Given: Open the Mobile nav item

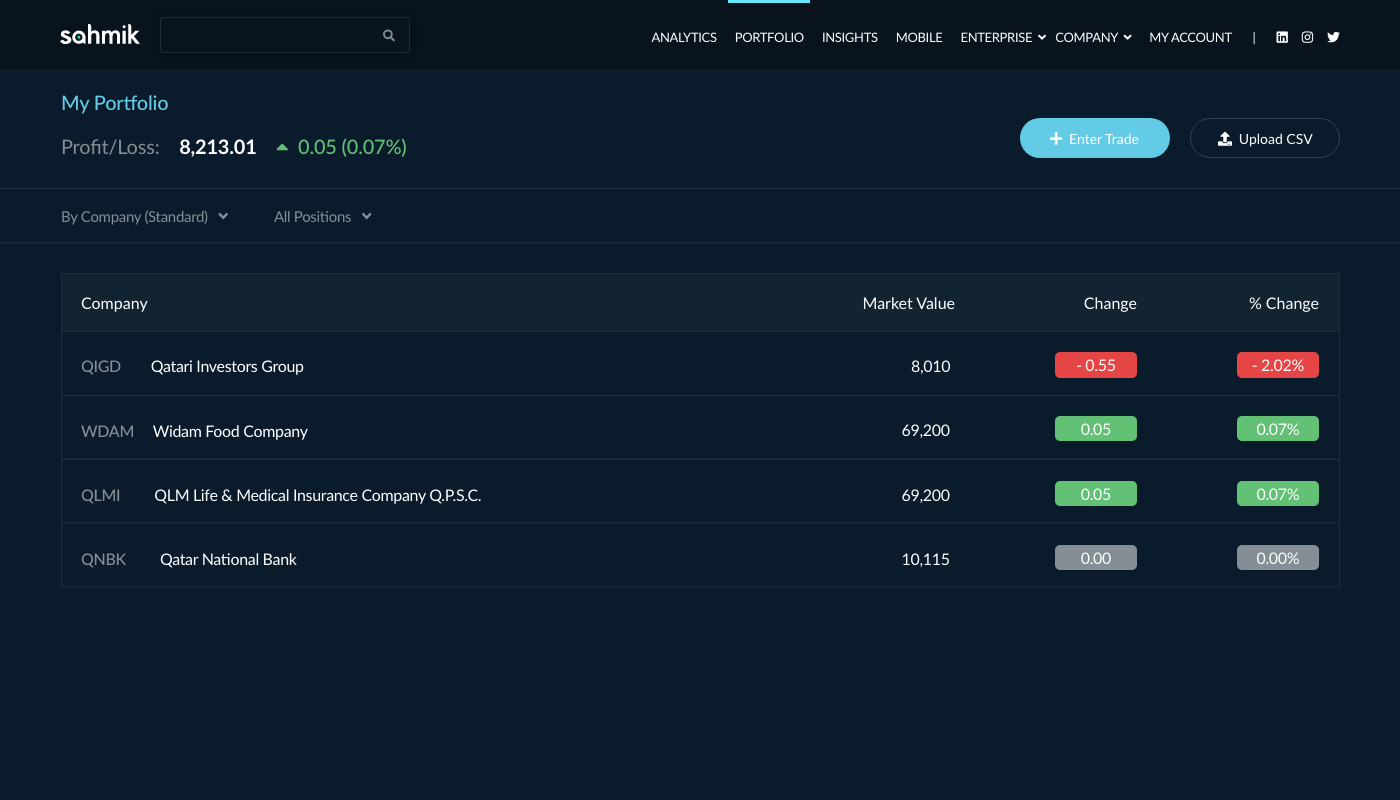Looking at the screenshot, I should 919,37.
